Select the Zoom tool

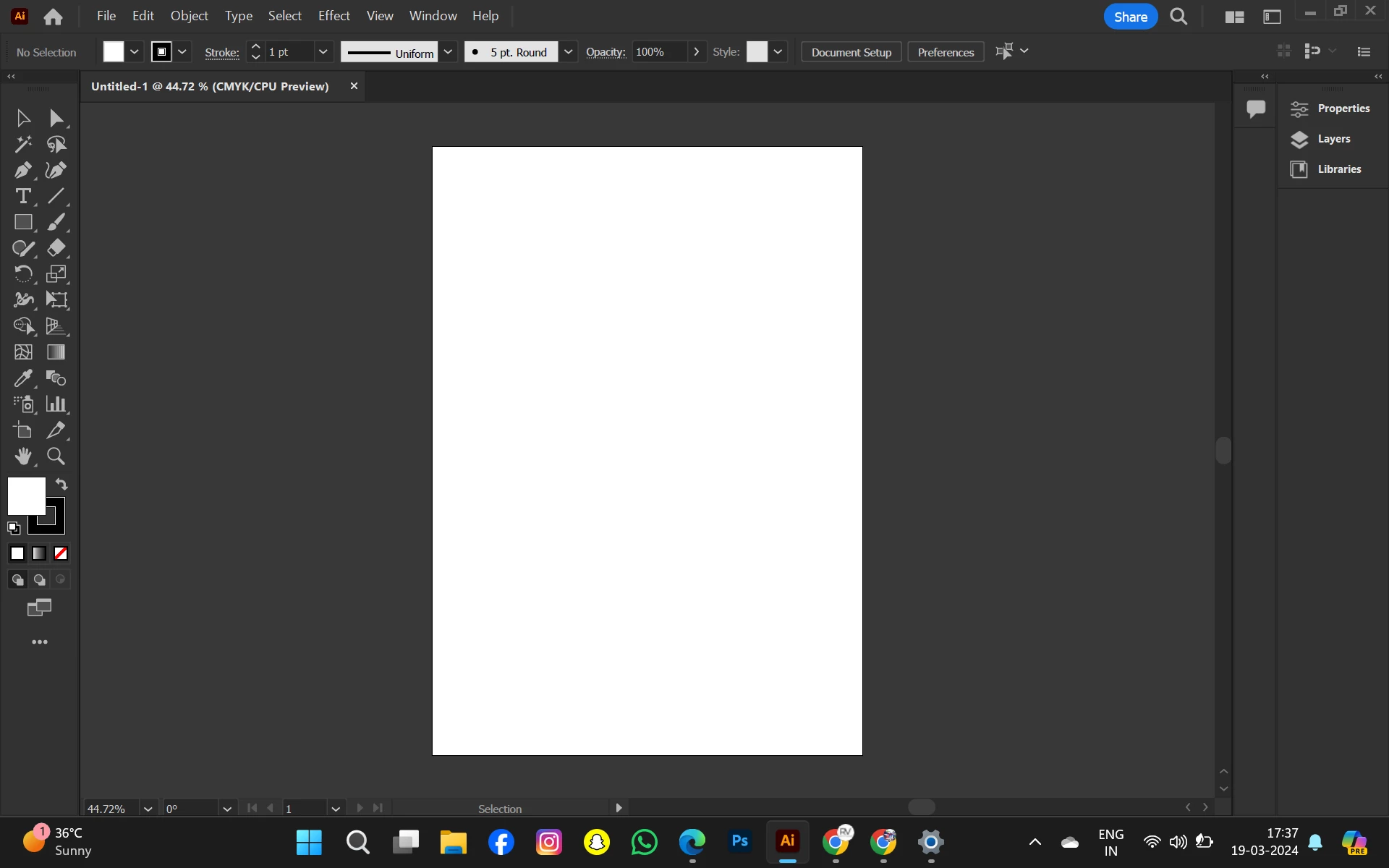pos(56,456)
